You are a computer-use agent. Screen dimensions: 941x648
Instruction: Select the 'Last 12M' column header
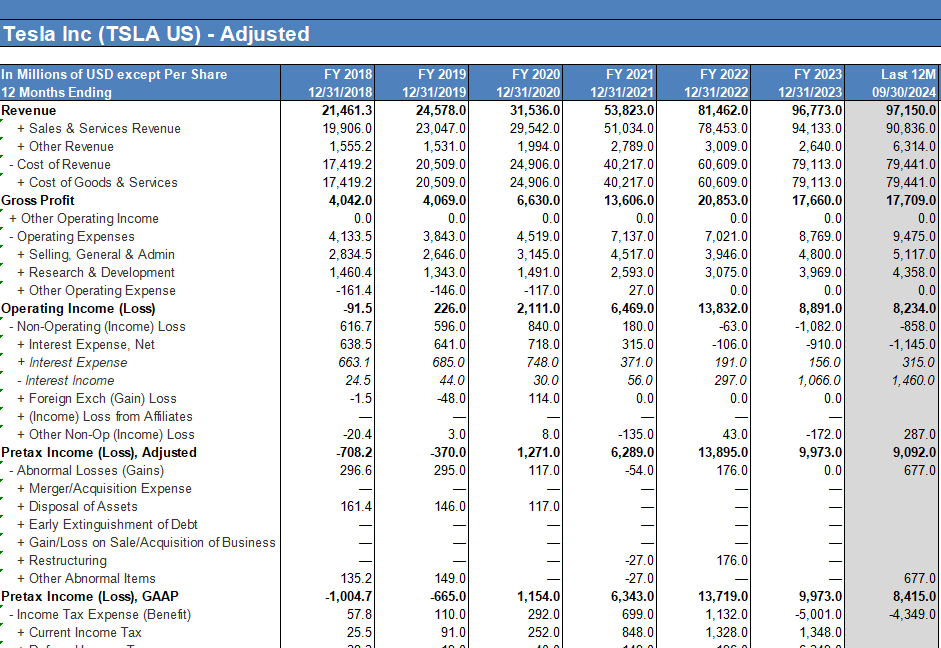pyautogui.click(x=908, y=74)
